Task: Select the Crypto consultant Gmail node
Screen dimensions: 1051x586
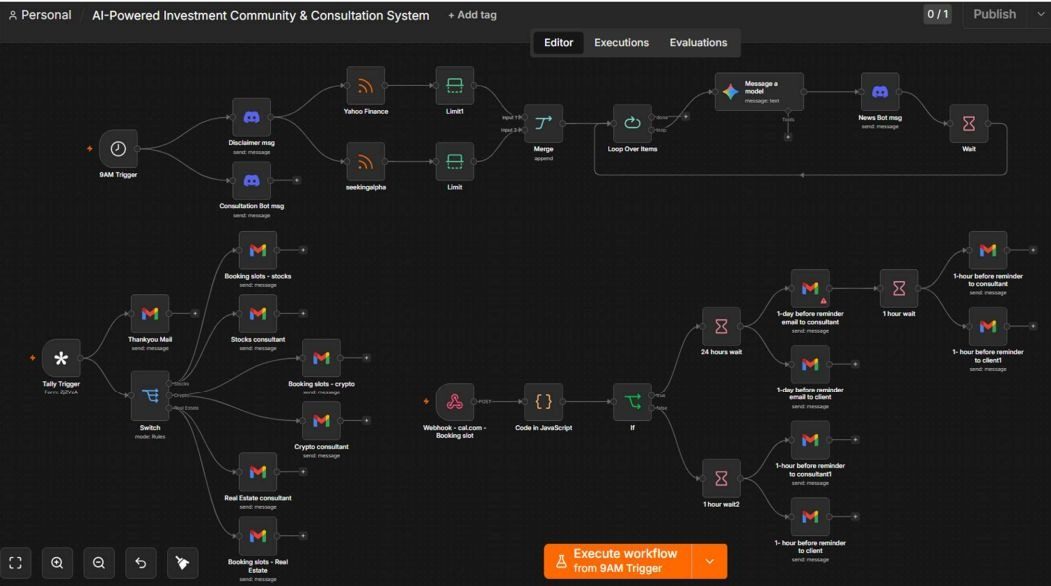Action: [321, 420]
